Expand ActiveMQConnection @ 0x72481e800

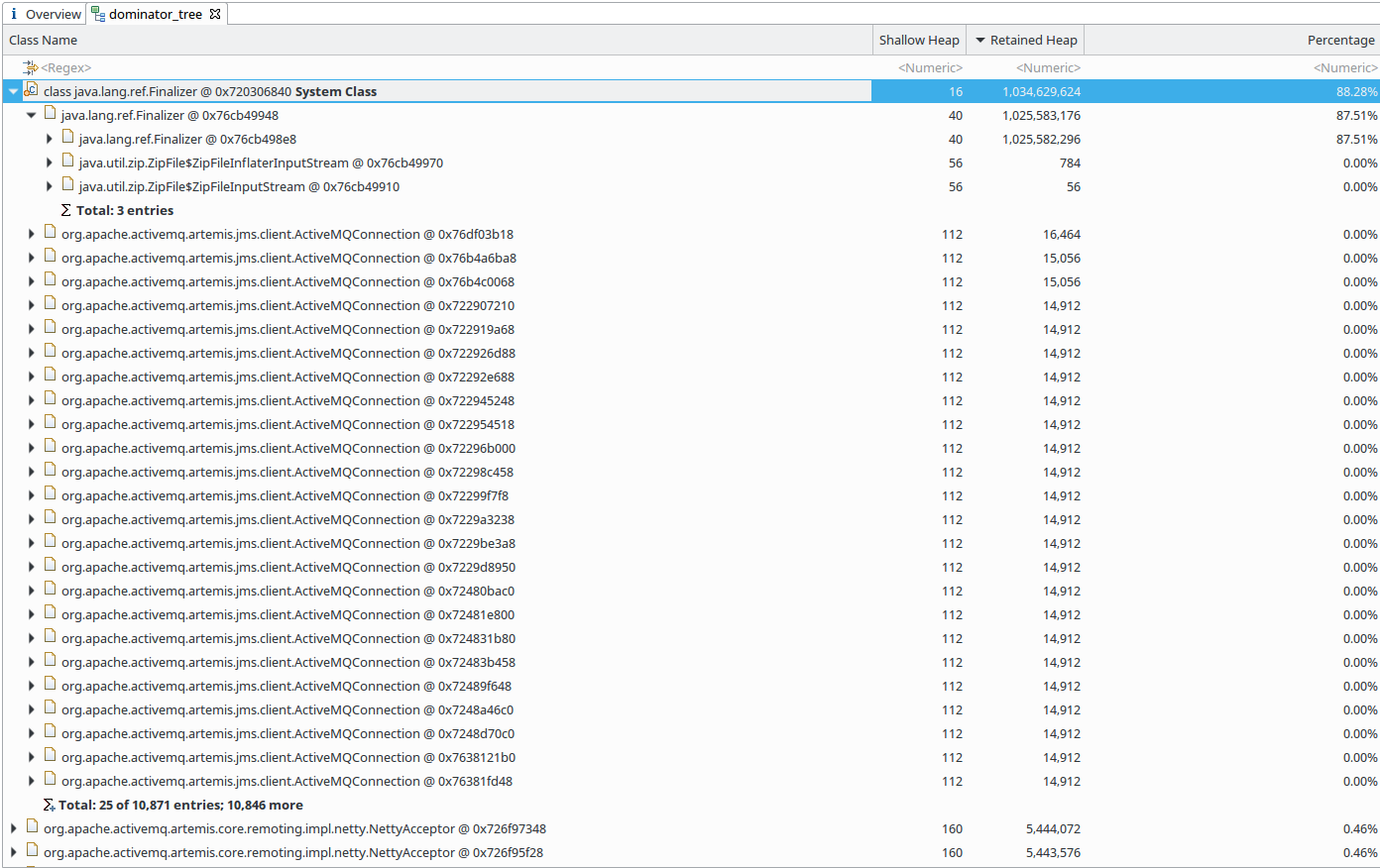(31, 614)
